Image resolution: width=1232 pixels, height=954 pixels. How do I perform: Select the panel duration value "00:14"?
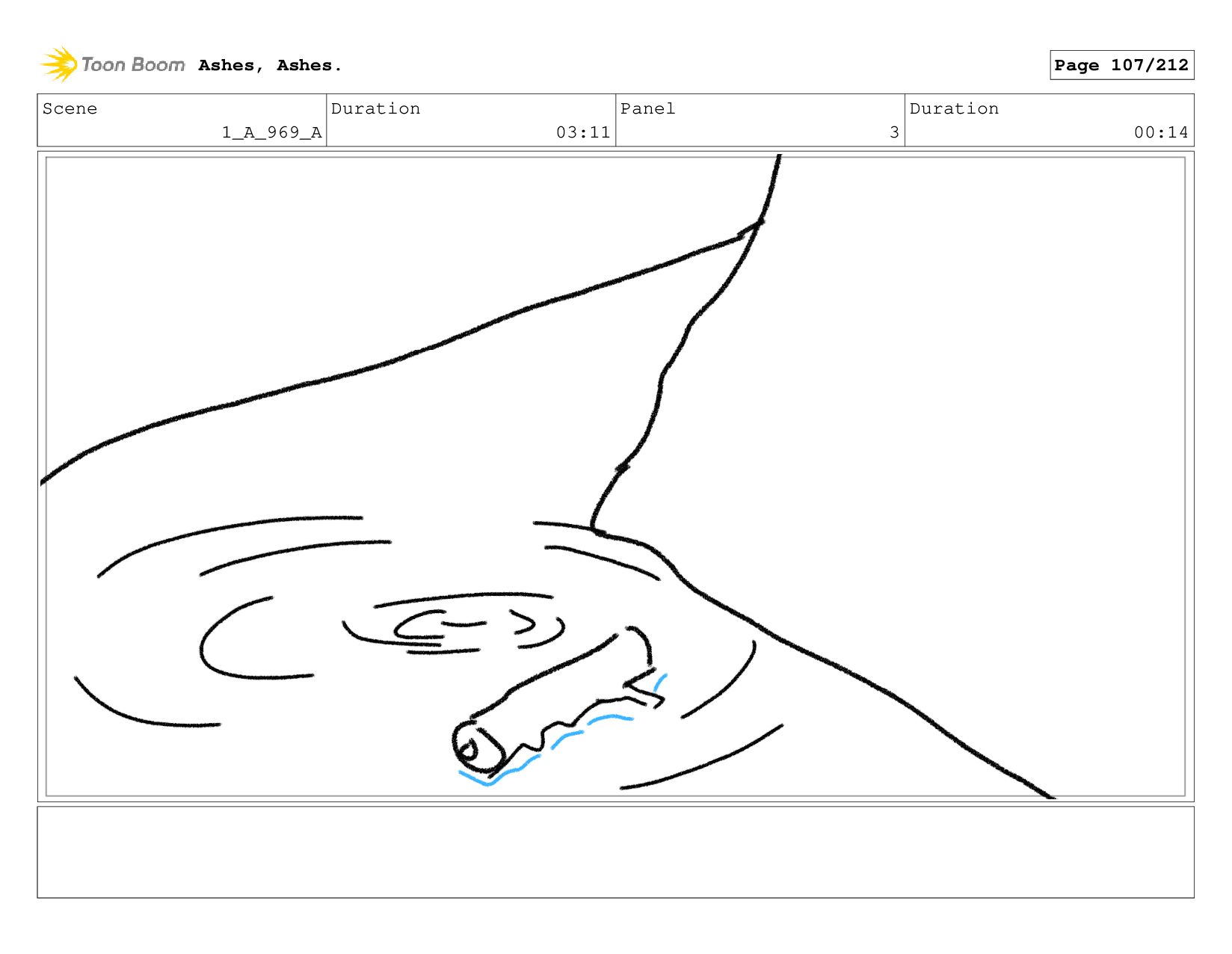tap(1161, 132)
